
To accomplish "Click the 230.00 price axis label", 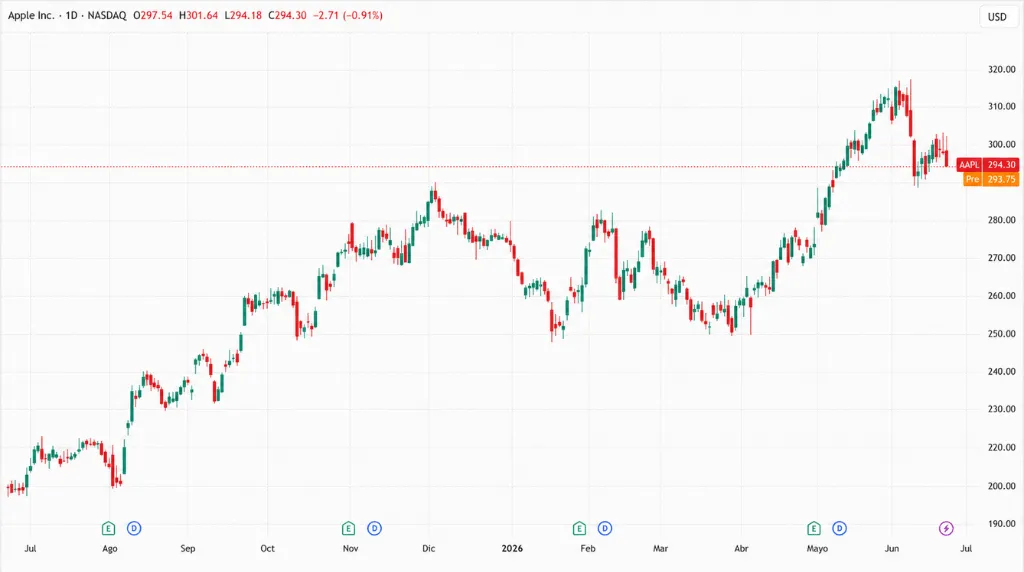I will click(x=1001, y=409).
